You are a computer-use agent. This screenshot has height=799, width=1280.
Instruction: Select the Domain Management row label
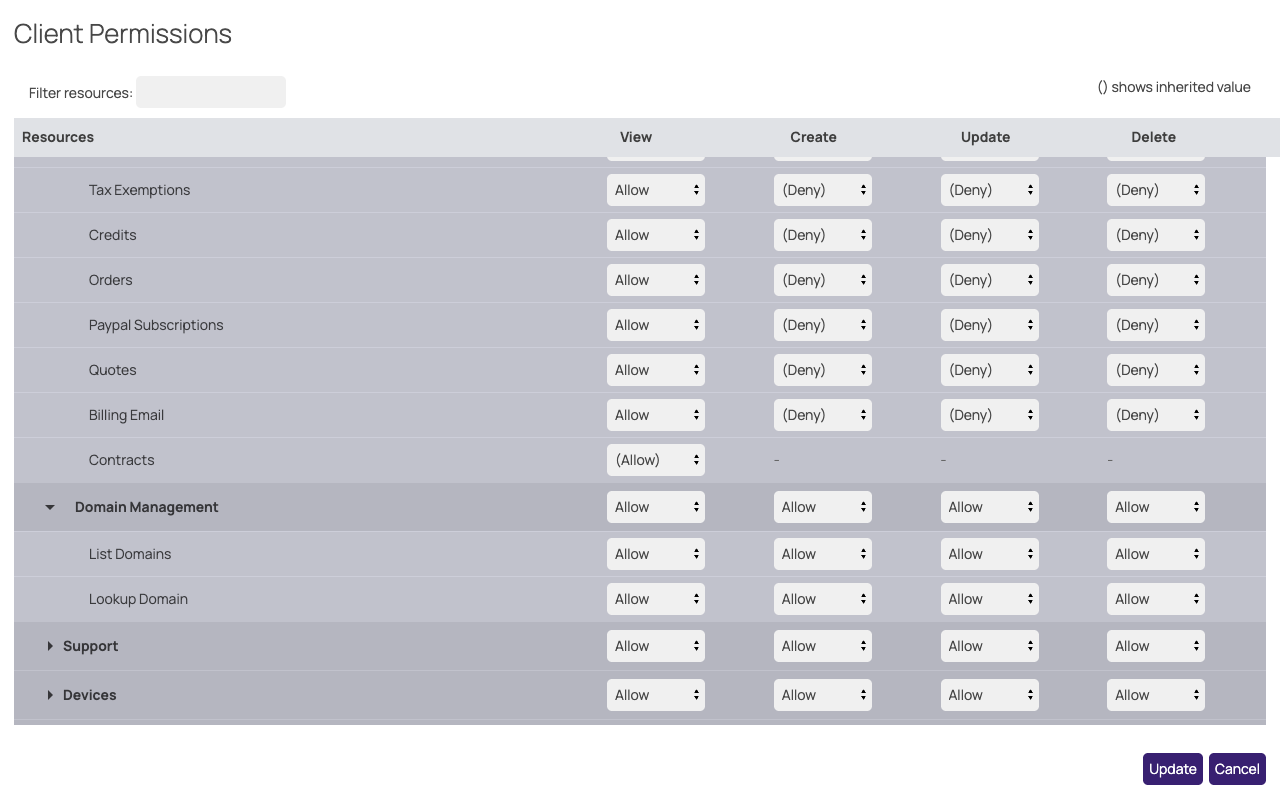[x=147, y=507]
